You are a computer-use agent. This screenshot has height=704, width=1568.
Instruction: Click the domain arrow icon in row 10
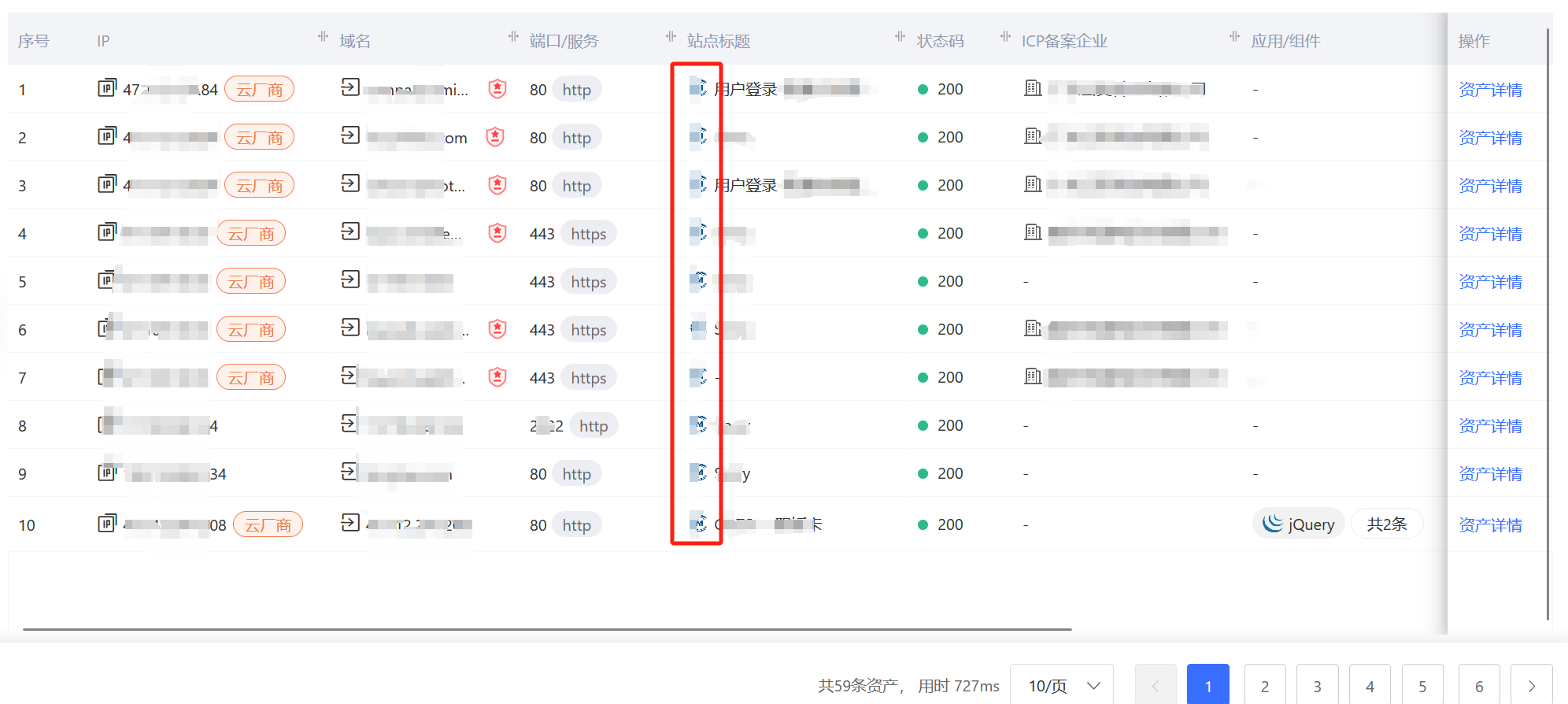(350, 522)
